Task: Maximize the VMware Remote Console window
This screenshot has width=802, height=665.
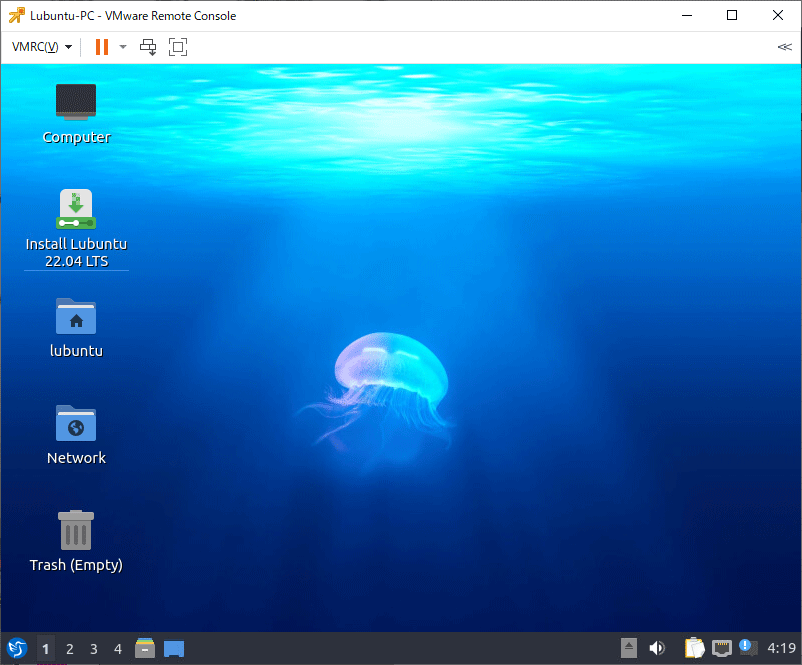Action: point(732,15)
